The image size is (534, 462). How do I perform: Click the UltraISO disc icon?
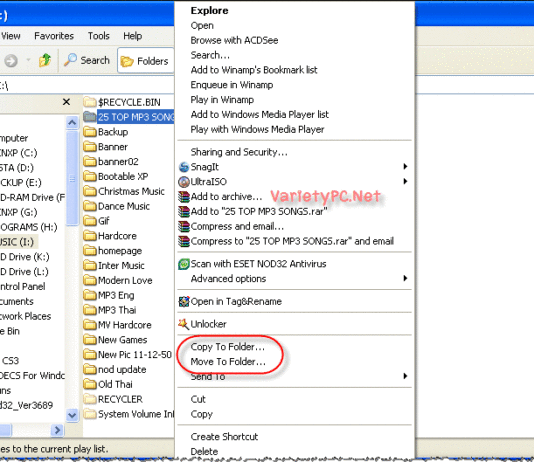[184, 182]
